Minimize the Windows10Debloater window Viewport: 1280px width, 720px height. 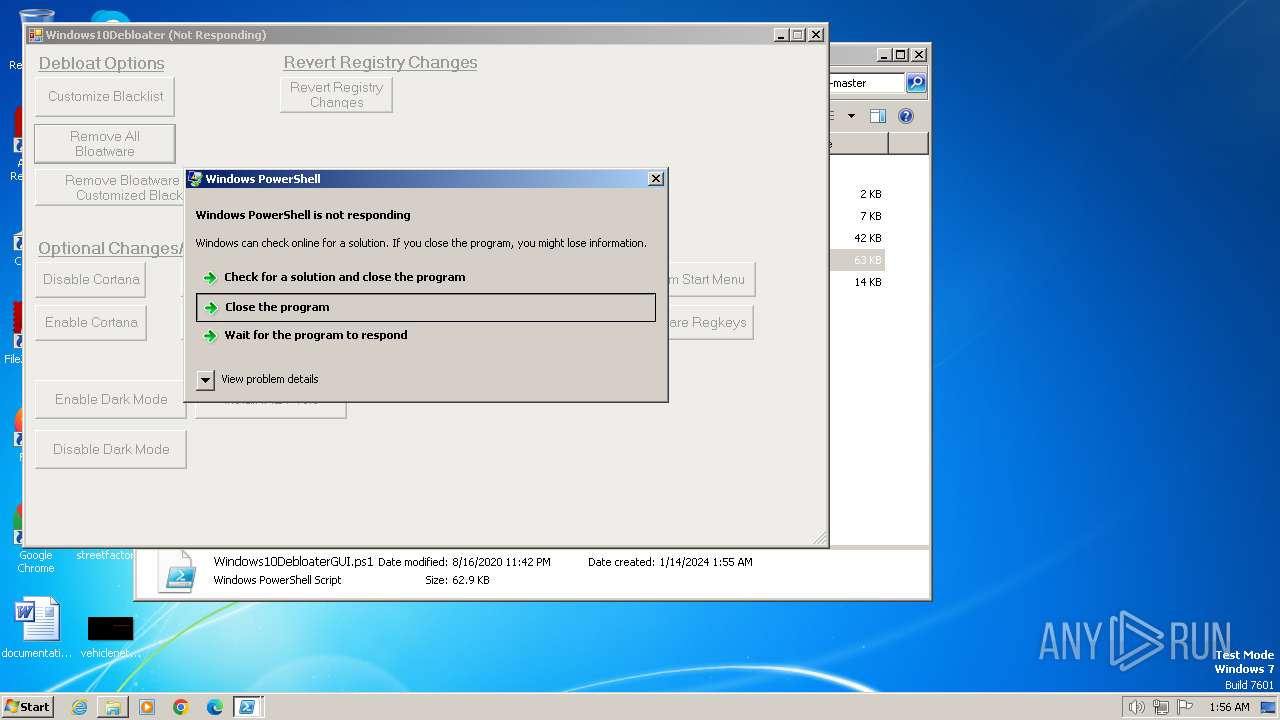[780, 34]
